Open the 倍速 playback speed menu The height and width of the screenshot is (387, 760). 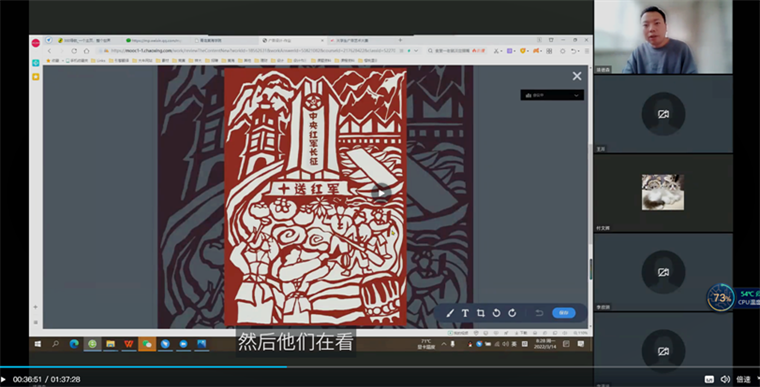pyautogui.click(x=744, y=379)
